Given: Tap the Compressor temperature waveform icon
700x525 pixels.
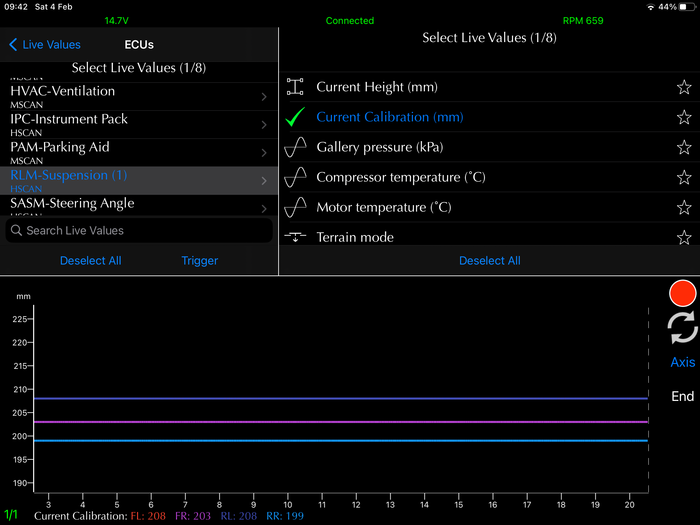Looking at the screenshot, I should tap(295, 177).
